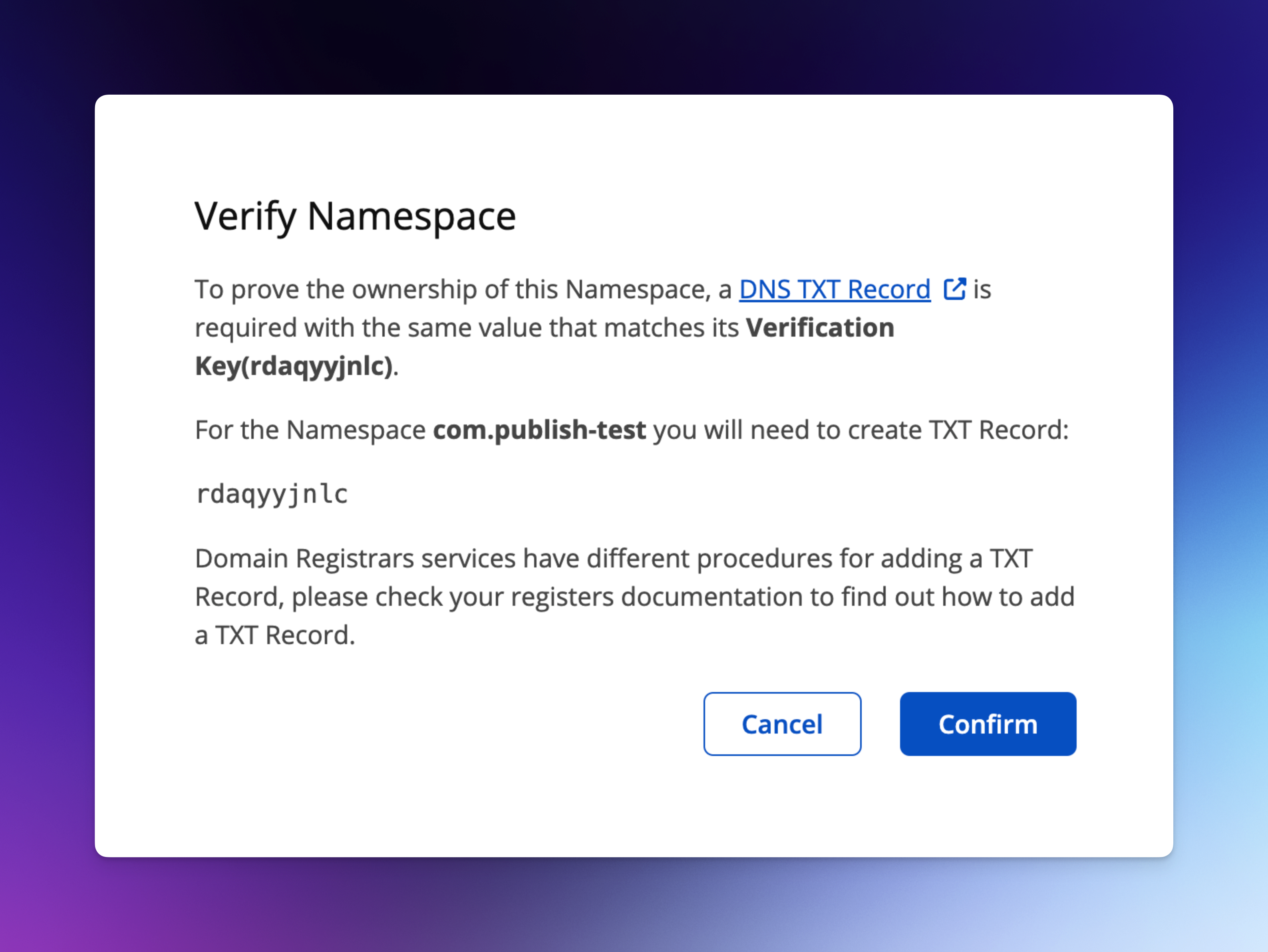This screenshot has width=1268, height=952.
Task: Click the Cancel button
Action: (783, 724)
